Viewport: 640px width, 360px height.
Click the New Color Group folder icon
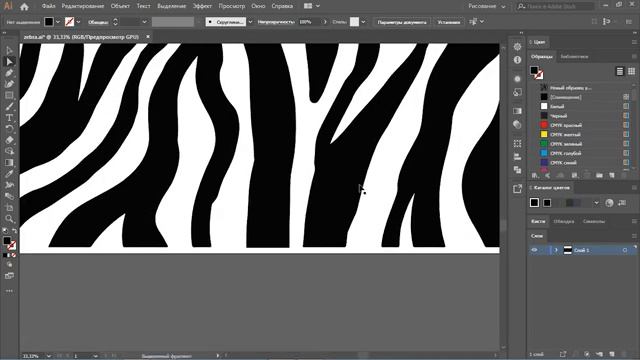tap(599, 176)
